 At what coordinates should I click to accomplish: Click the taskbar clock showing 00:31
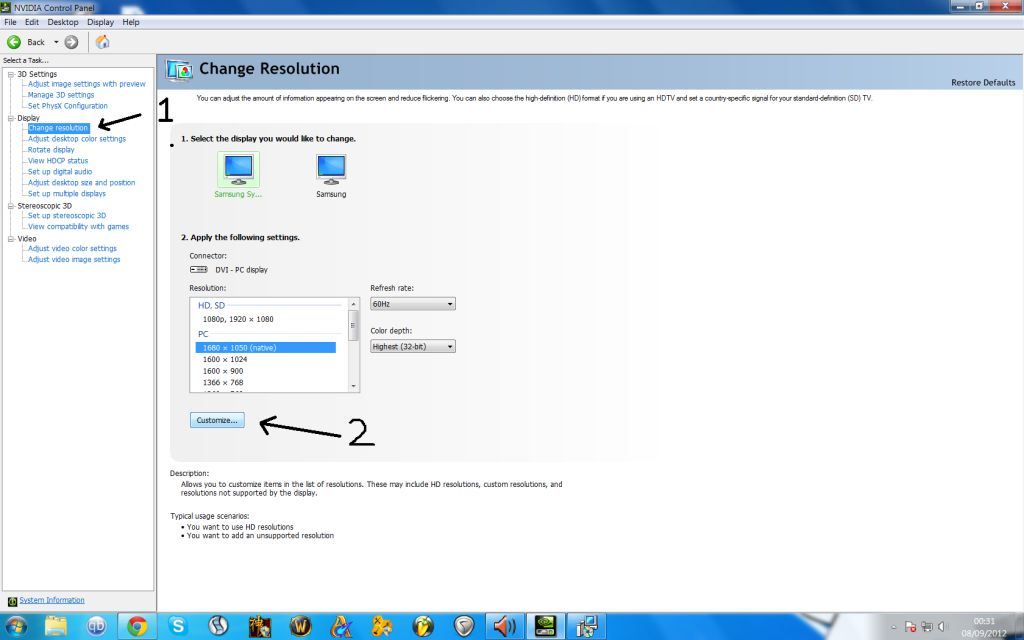984,622
